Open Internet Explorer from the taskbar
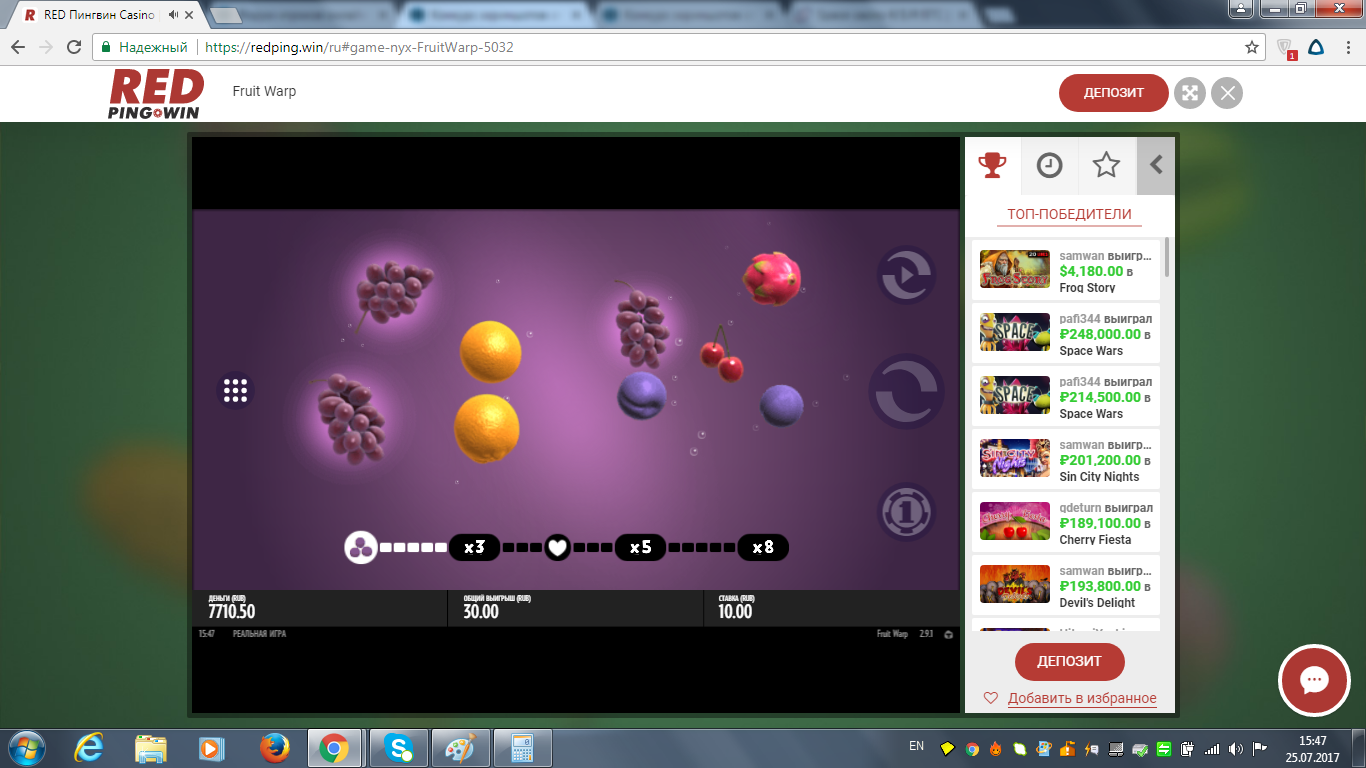The width and height of the screenshot is (1366, 768). pyautogui.click(x=89, y=748)
